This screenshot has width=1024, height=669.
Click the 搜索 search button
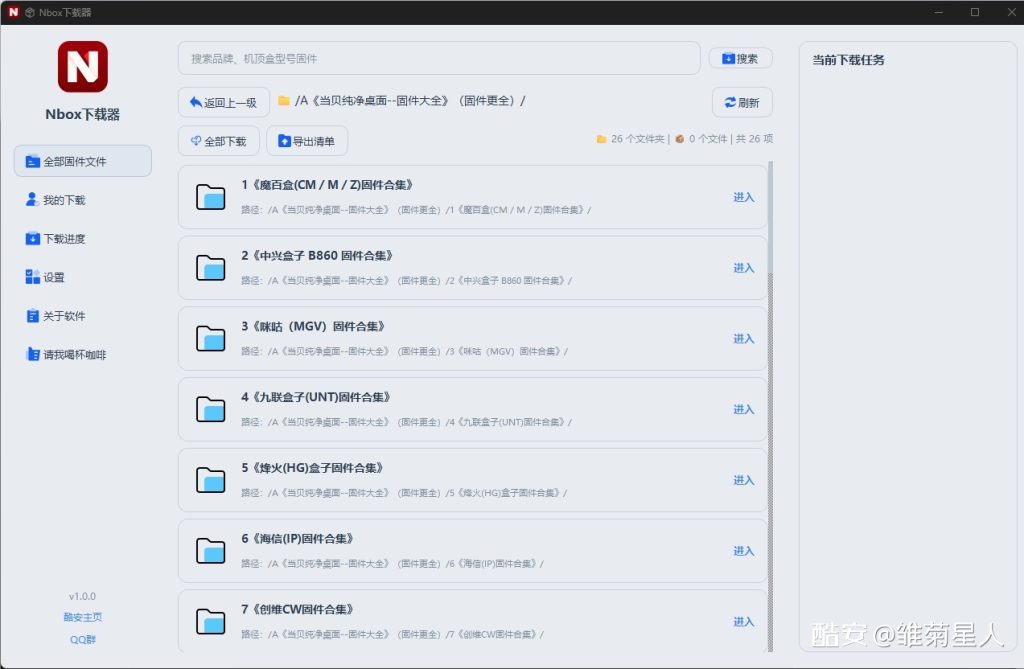[x=741, y=59]
